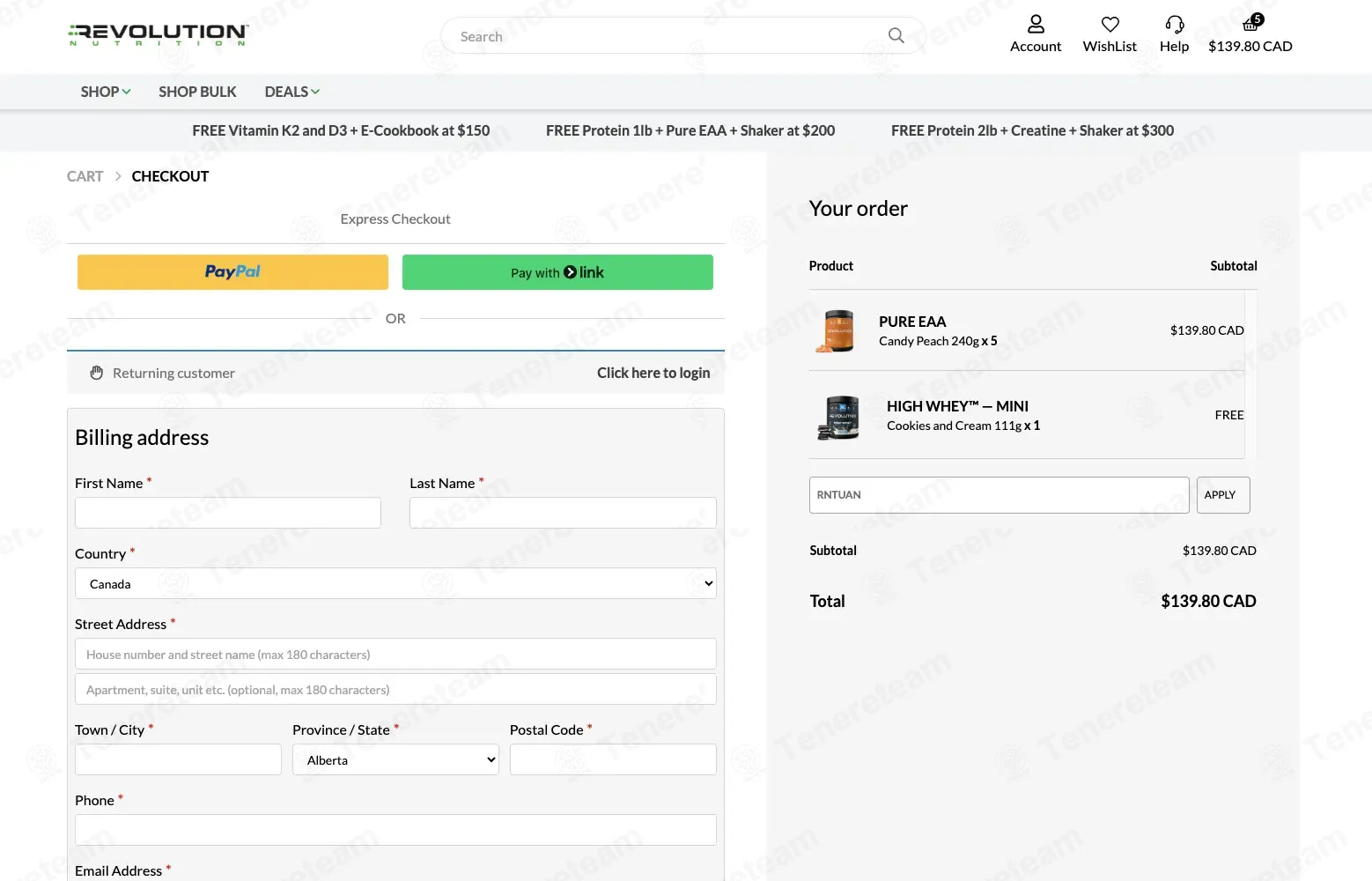The height and width of the screenshot is (881, 1372).
Task: Click the apartment, suite, unit field
Action: pos(395,689)
